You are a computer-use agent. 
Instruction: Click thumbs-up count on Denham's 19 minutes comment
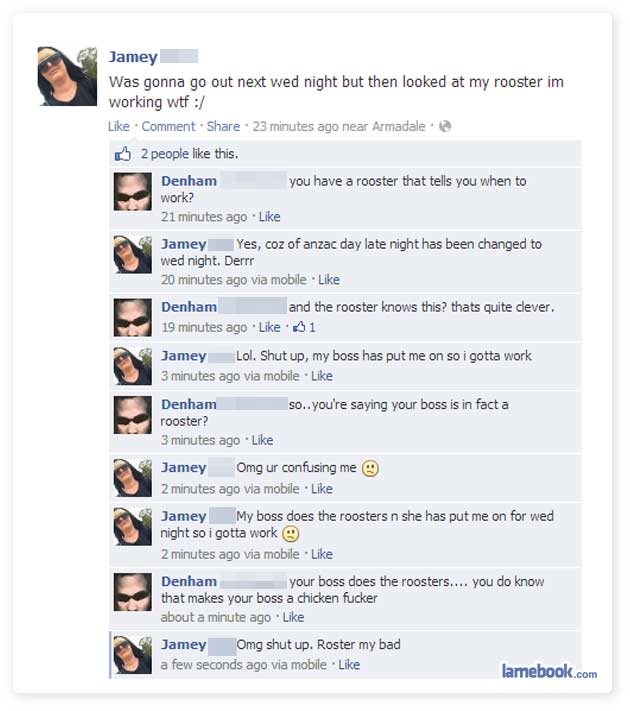pos(304,327)
